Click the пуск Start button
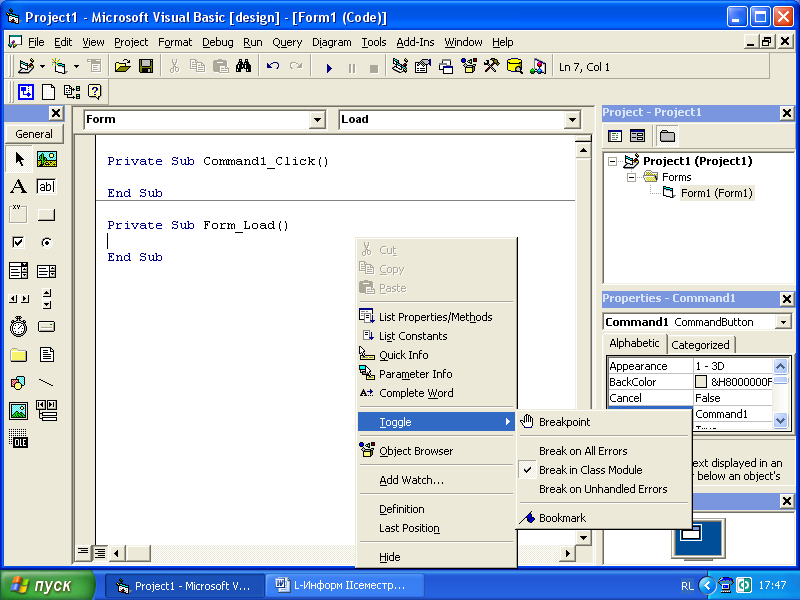The height and width of the screenshot is (600, 800). pyautogui.click(x=47, y=585)
